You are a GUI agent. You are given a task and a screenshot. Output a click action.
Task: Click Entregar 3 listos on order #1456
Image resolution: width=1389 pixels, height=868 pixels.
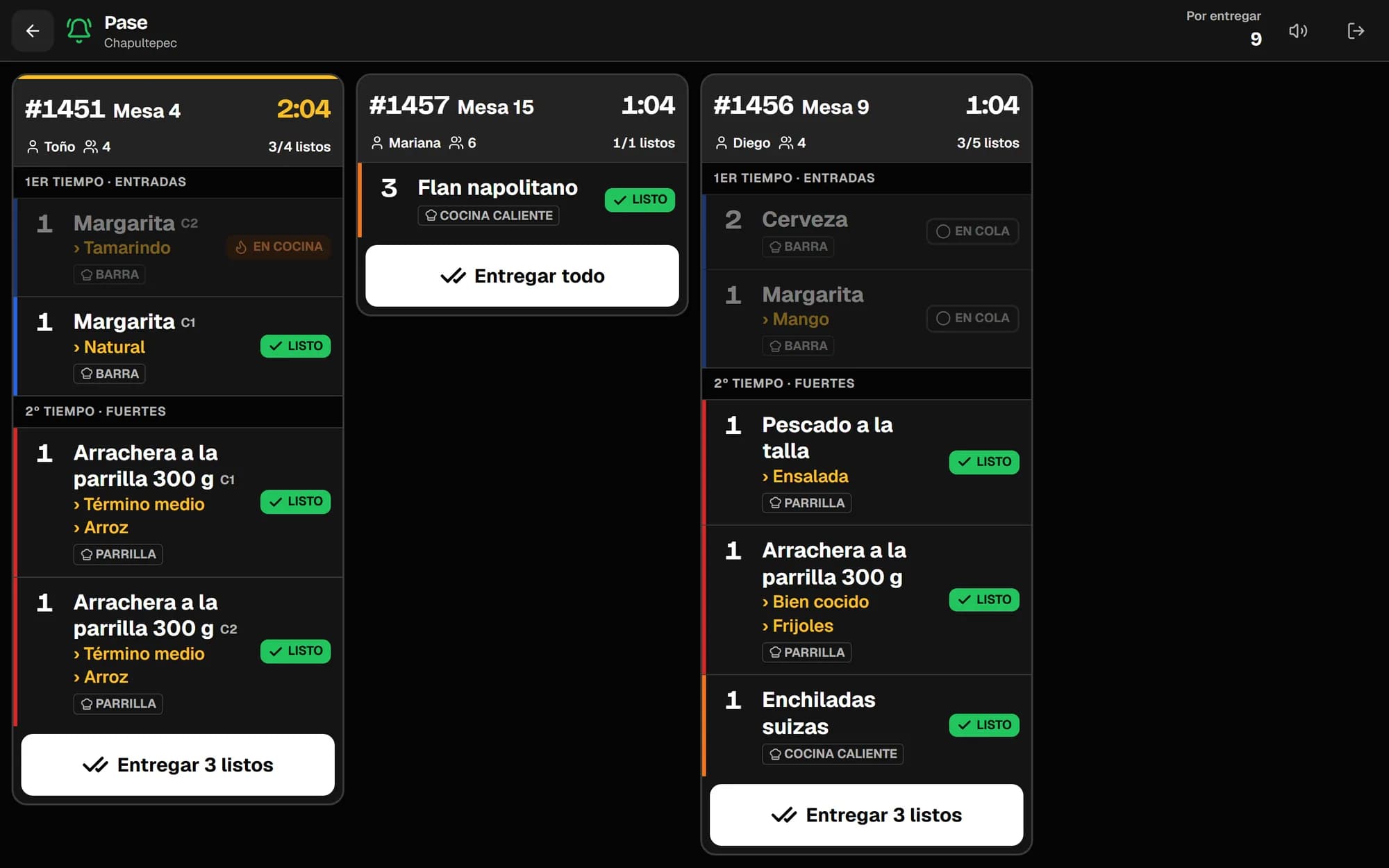(x=867, y=815)
